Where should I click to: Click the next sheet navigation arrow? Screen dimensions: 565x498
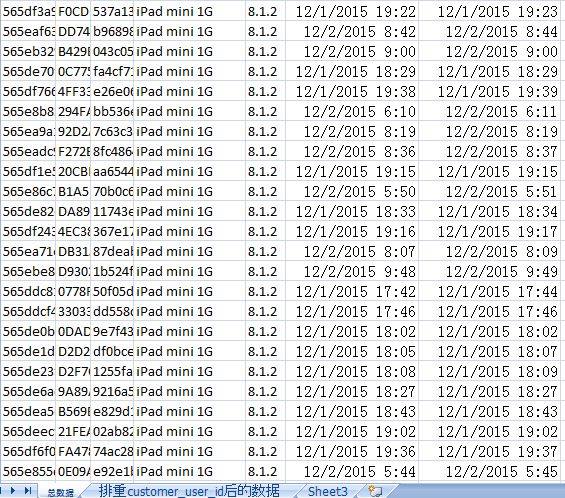click(13, 490)
